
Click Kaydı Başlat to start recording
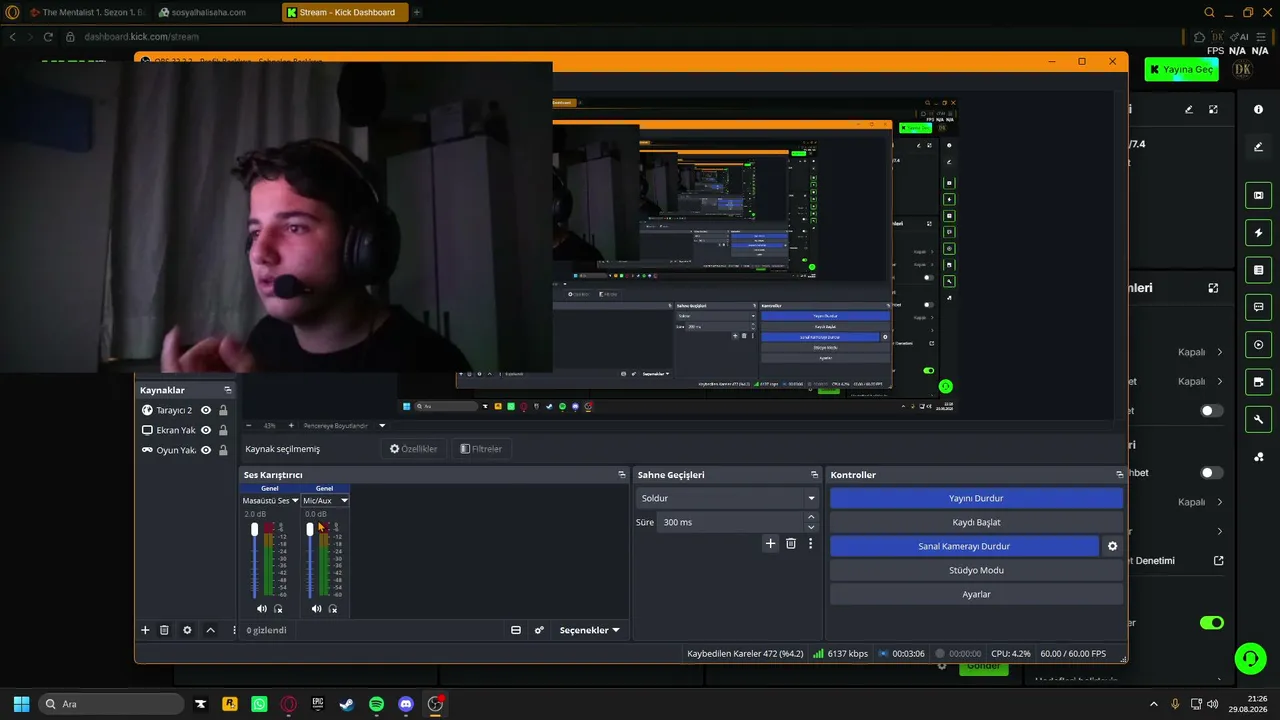(x=976, y=522)
